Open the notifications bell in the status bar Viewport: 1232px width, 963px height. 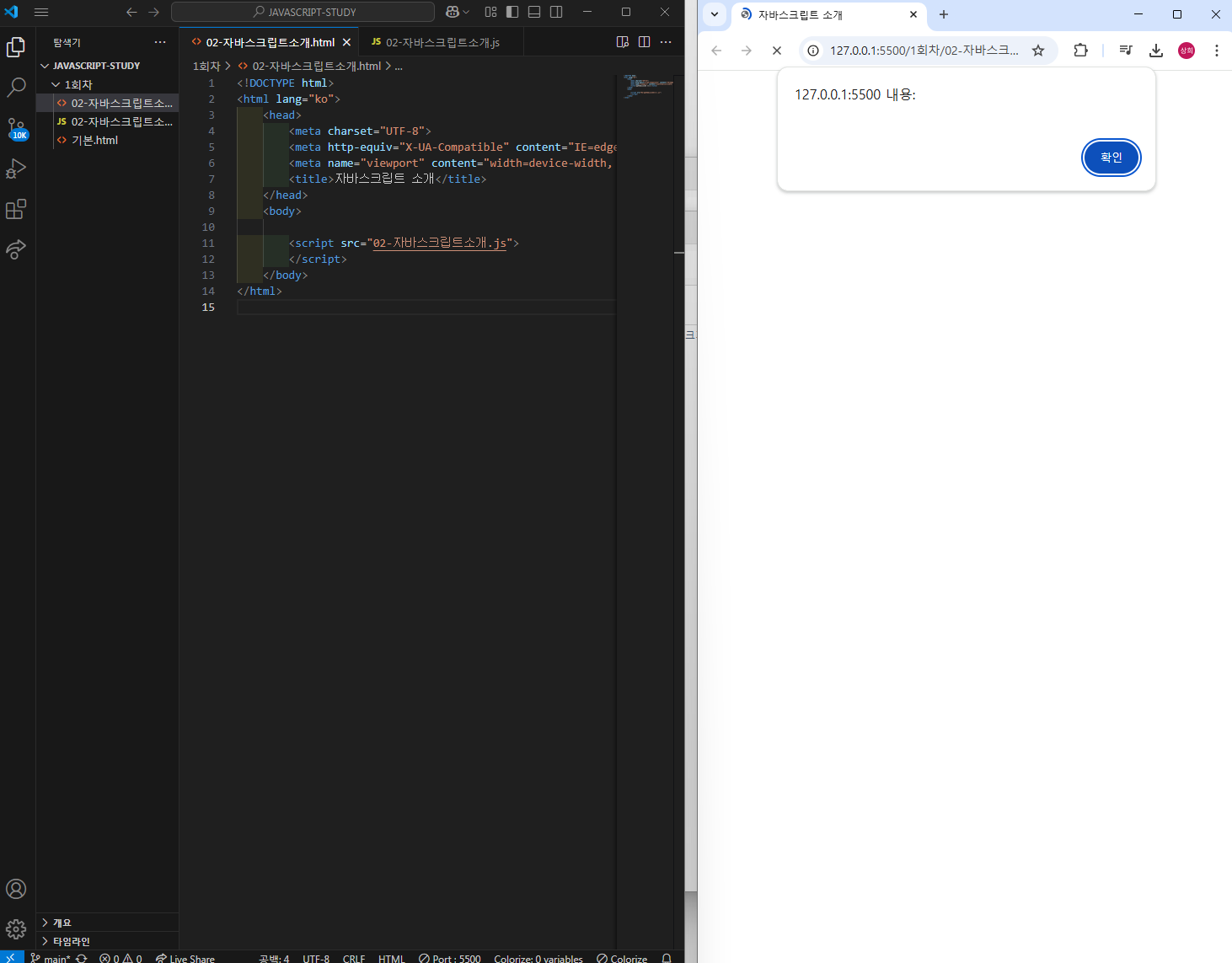[x=667, y=958]
